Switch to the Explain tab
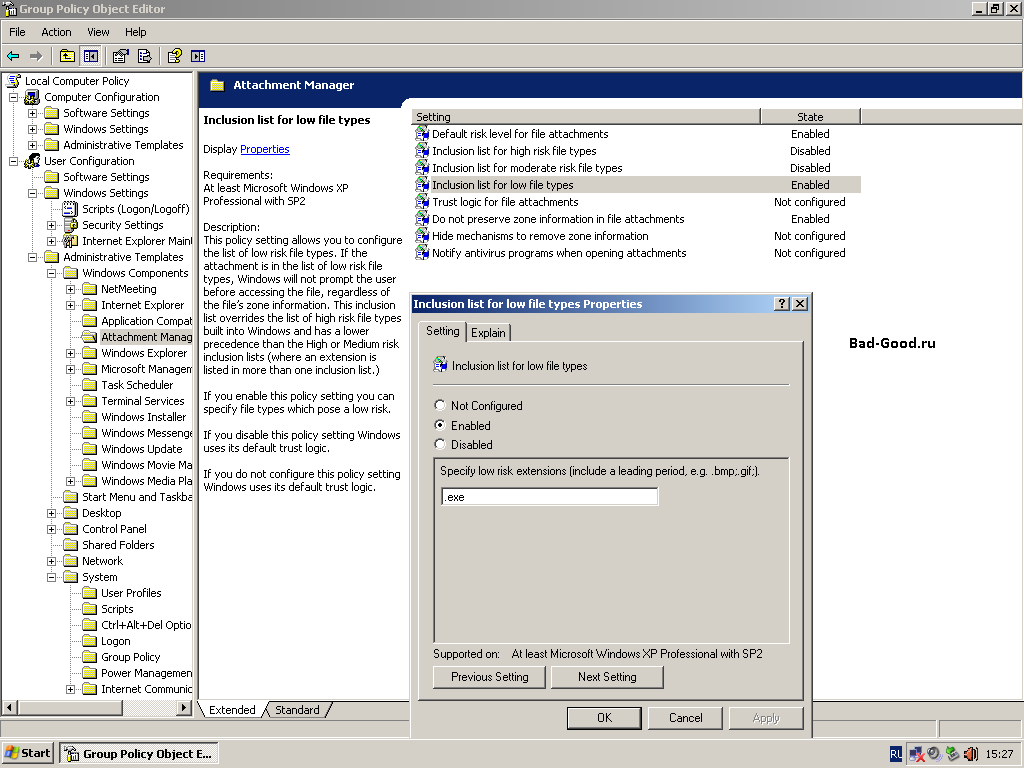1024x768 pixels. (488, 332)
